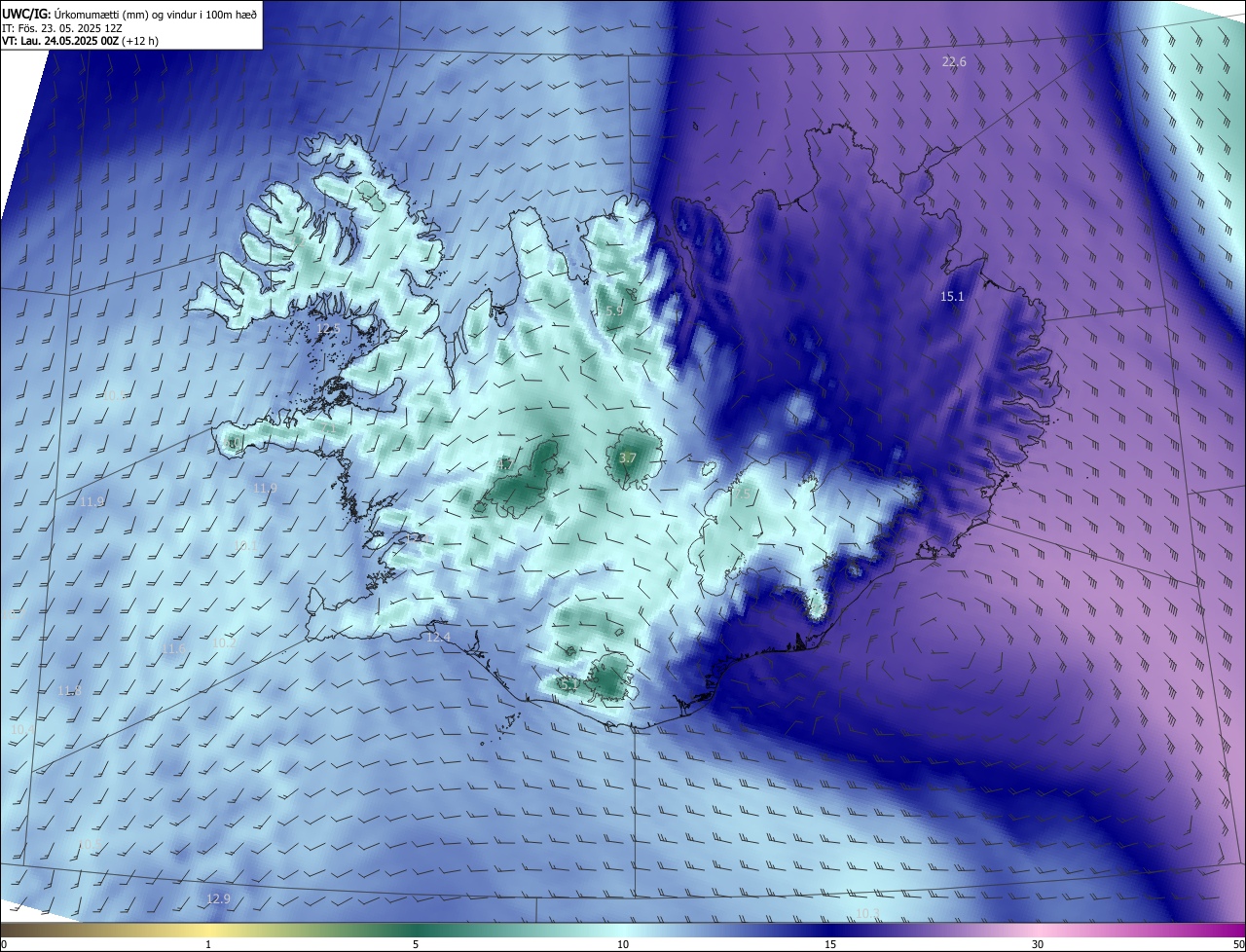
Task: Click the colorbar tick label 1
Action: pyautogui.click(x=208, y=944)
